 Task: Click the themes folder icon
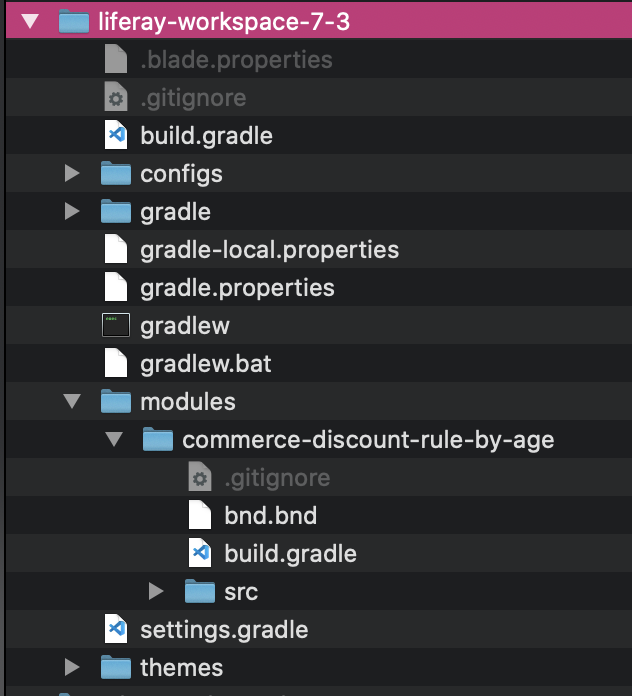click(116, 667)
